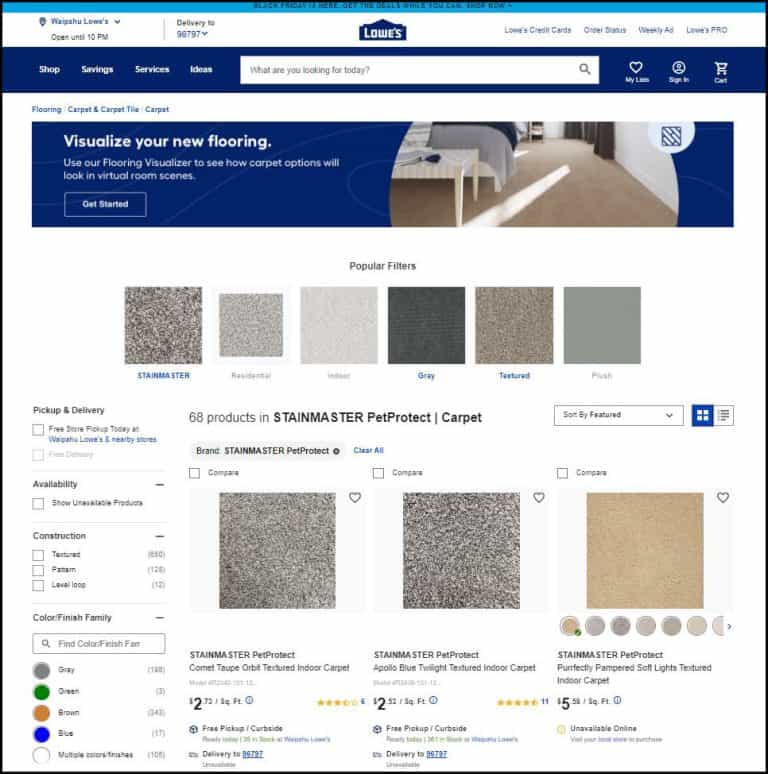Tick Compare for Comet Taupe Orbit carpet
The width and height of the screenshot is (768, 774).
194,473
